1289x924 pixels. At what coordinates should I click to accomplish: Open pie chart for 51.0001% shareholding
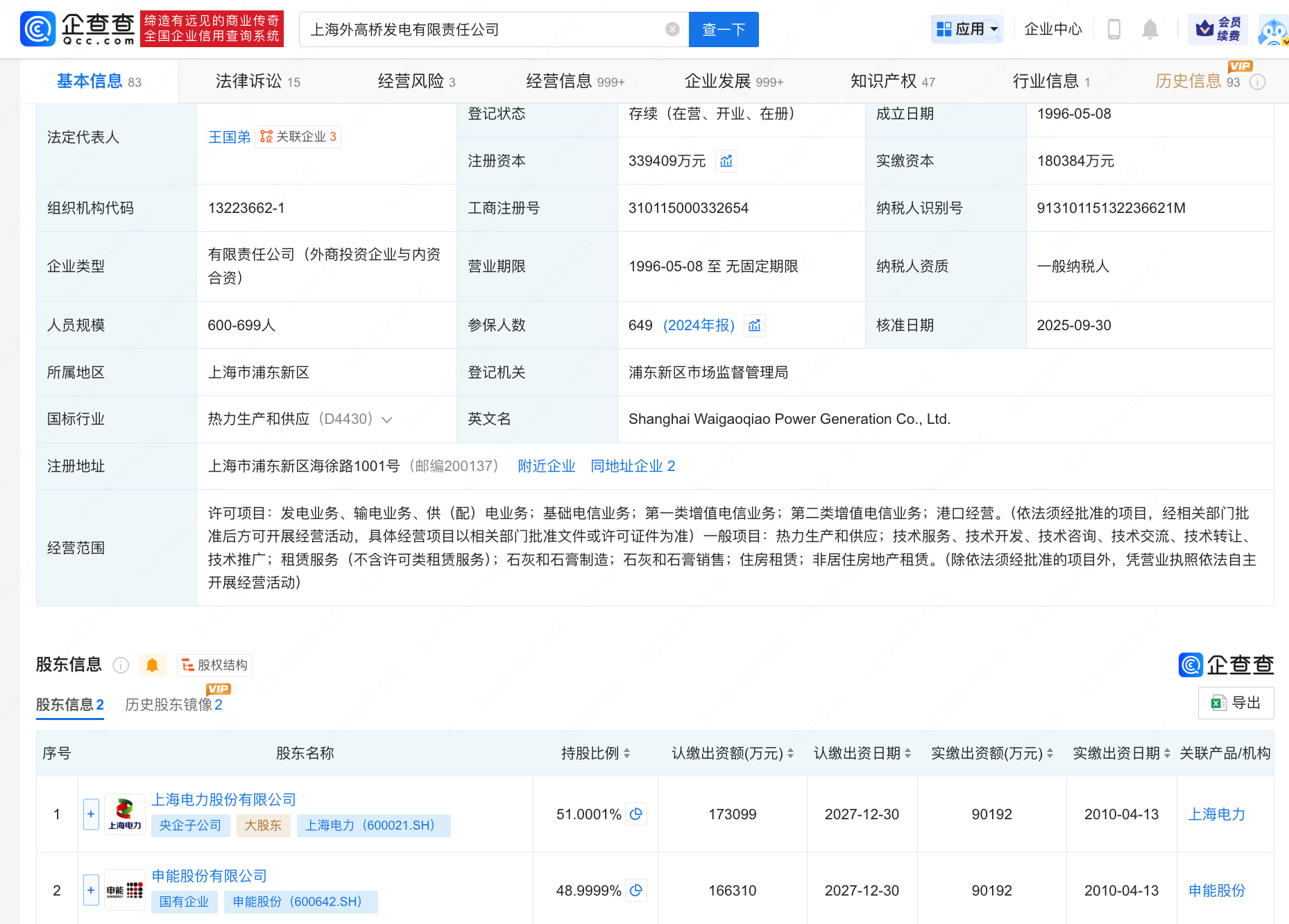pos(636,814)
